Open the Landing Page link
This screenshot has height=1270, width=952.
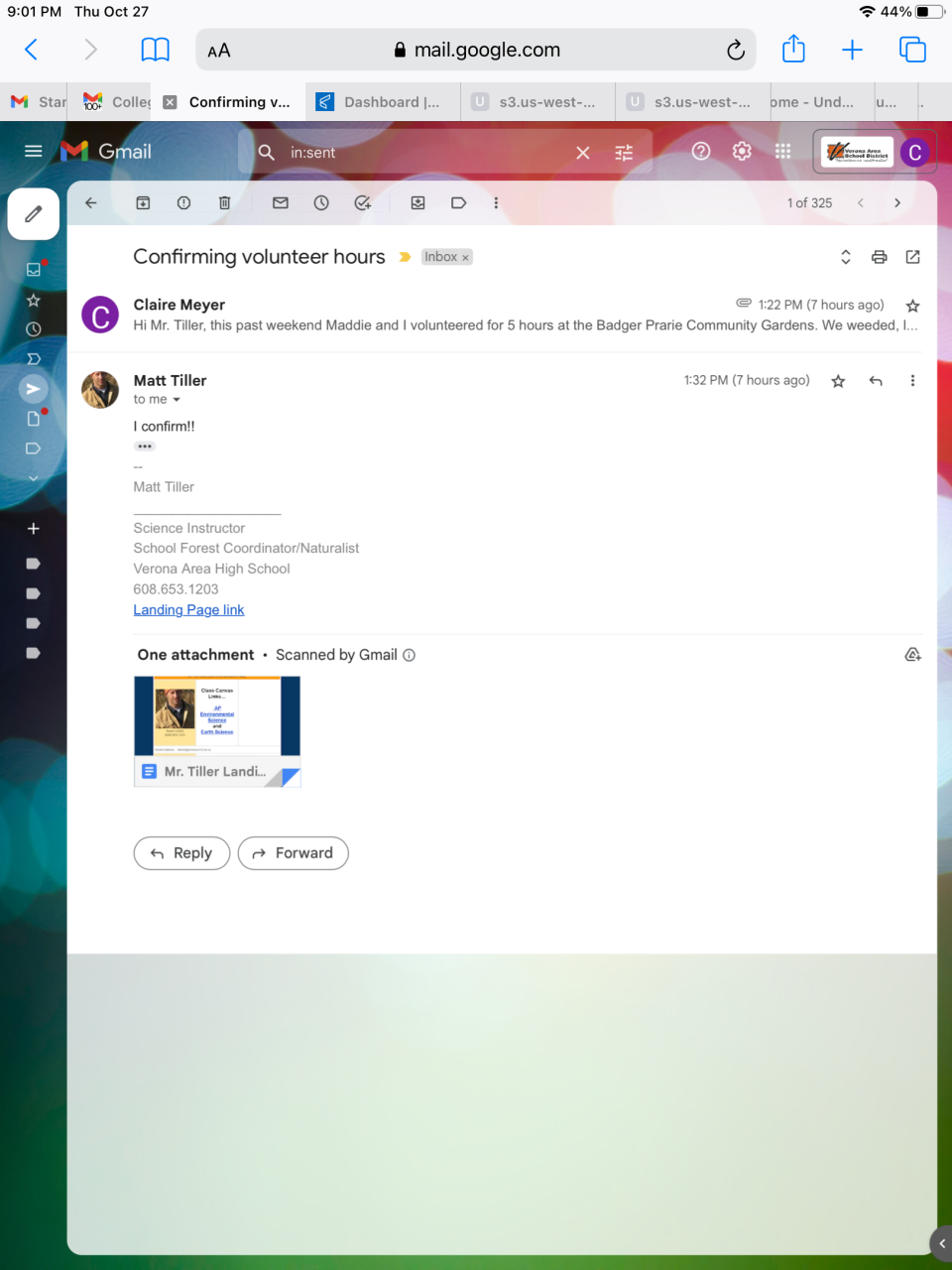(188, 610)
